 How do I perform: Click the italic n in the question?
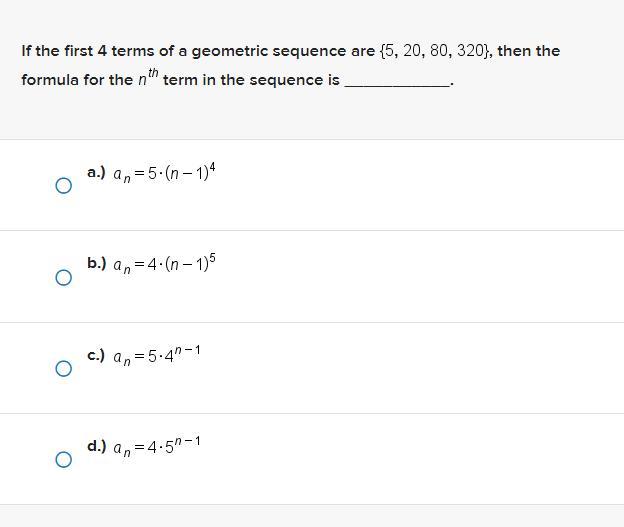pyautogui.click(x=142, y=80)
